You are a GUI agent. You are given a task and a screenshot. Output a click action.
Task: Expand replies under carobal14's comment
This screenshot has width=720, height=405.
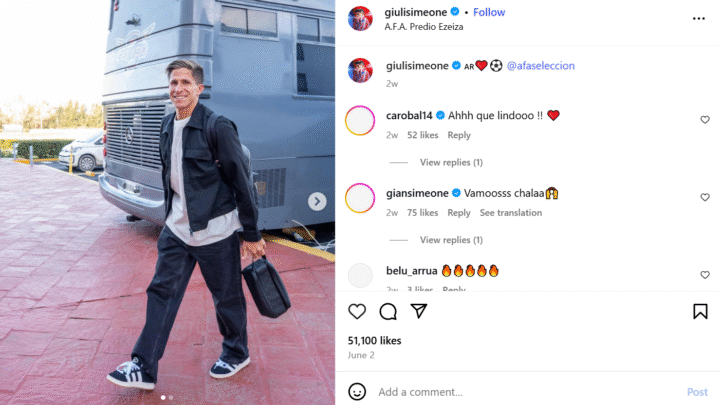point(451,162)
